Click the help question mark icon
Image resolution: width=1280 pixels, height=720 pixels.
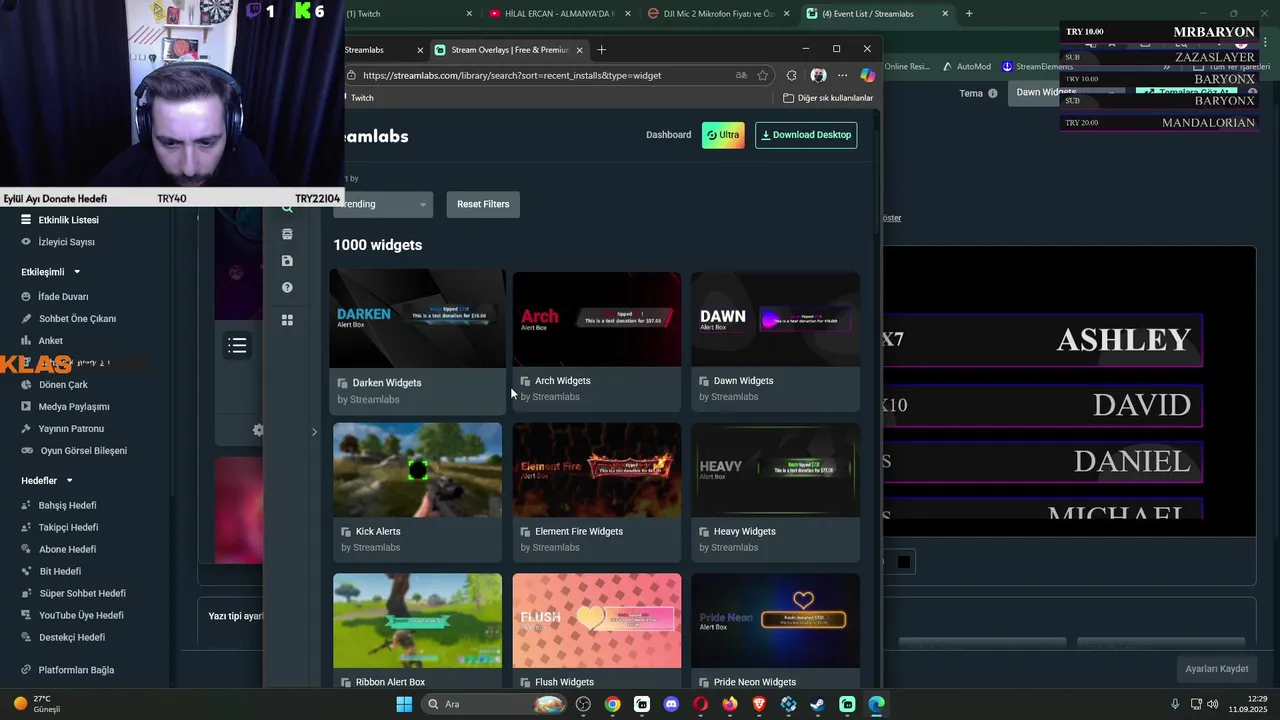pos(287,288)
